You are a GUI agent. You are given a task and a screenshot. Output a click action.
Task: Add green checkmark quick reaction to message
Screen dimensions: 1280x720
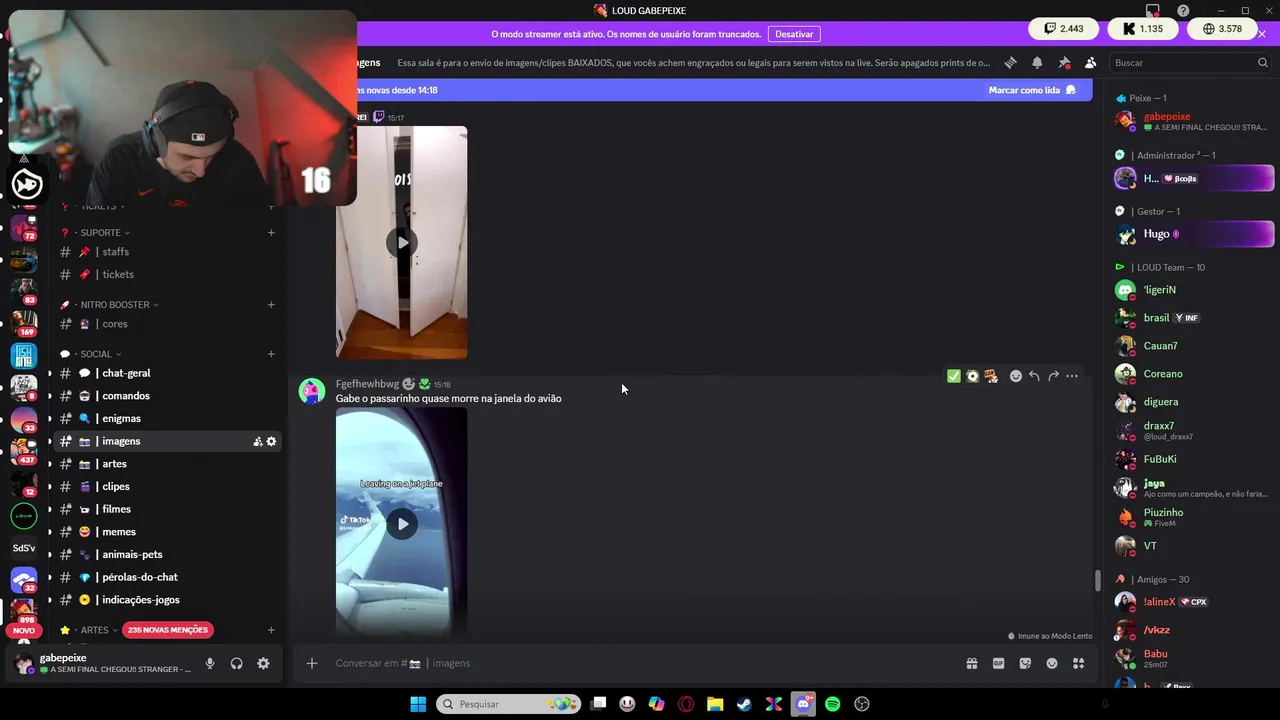tap(954, 376)
